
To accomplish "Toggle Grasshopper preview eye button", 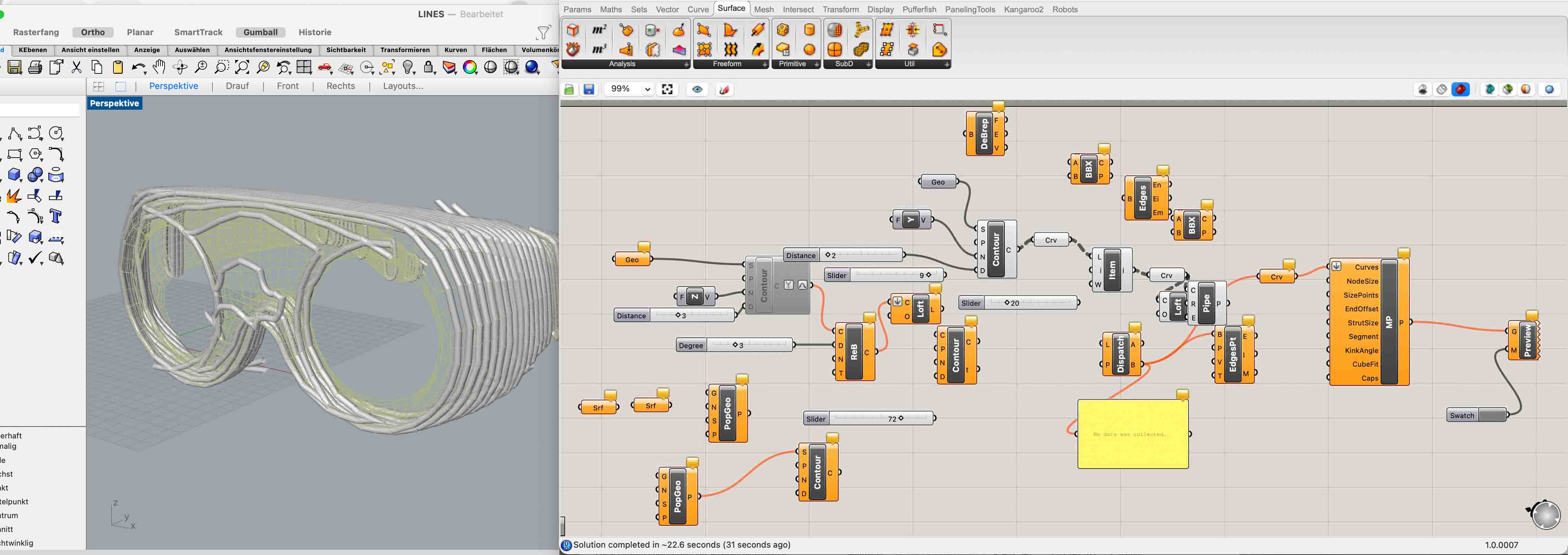I will coord(697,89).
